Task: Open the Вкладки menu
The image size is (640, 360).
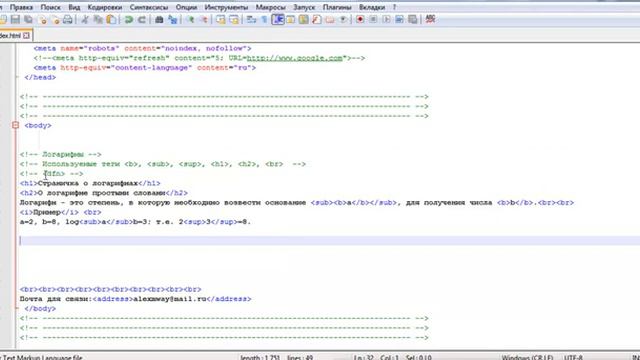Action: [x=372, y=7]
